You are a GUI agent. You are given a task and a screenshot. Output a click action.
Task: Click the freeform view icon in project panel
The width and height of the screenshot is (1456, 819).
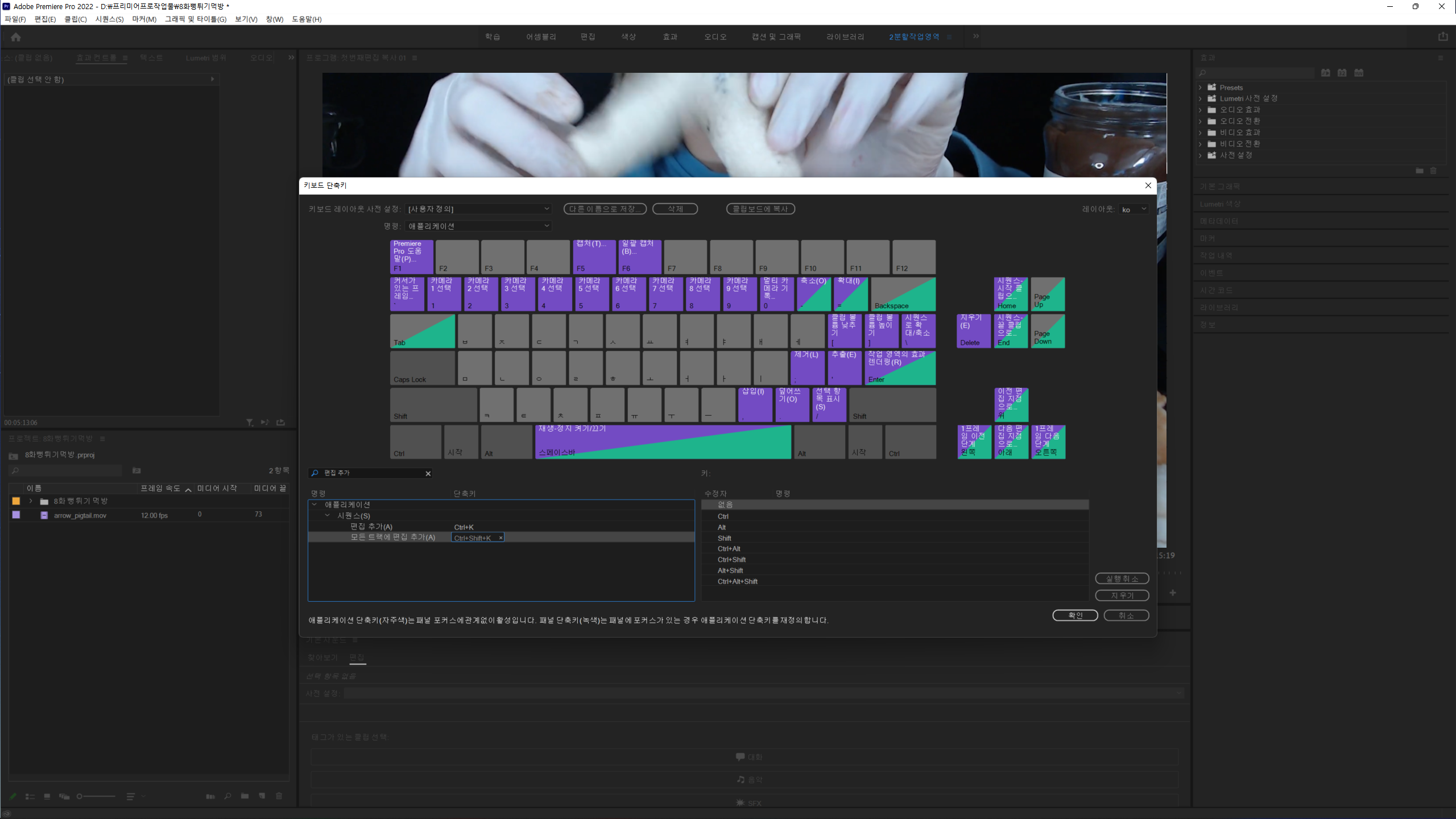64,796
